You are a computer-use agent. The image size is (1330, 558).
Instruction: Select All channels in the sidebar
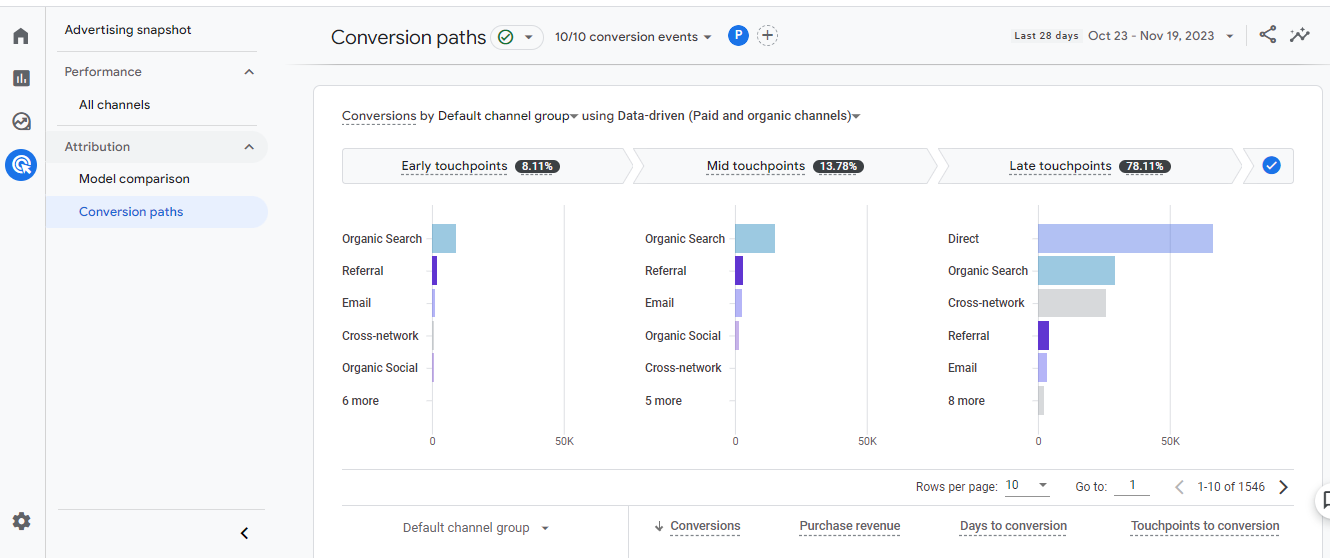115,105
